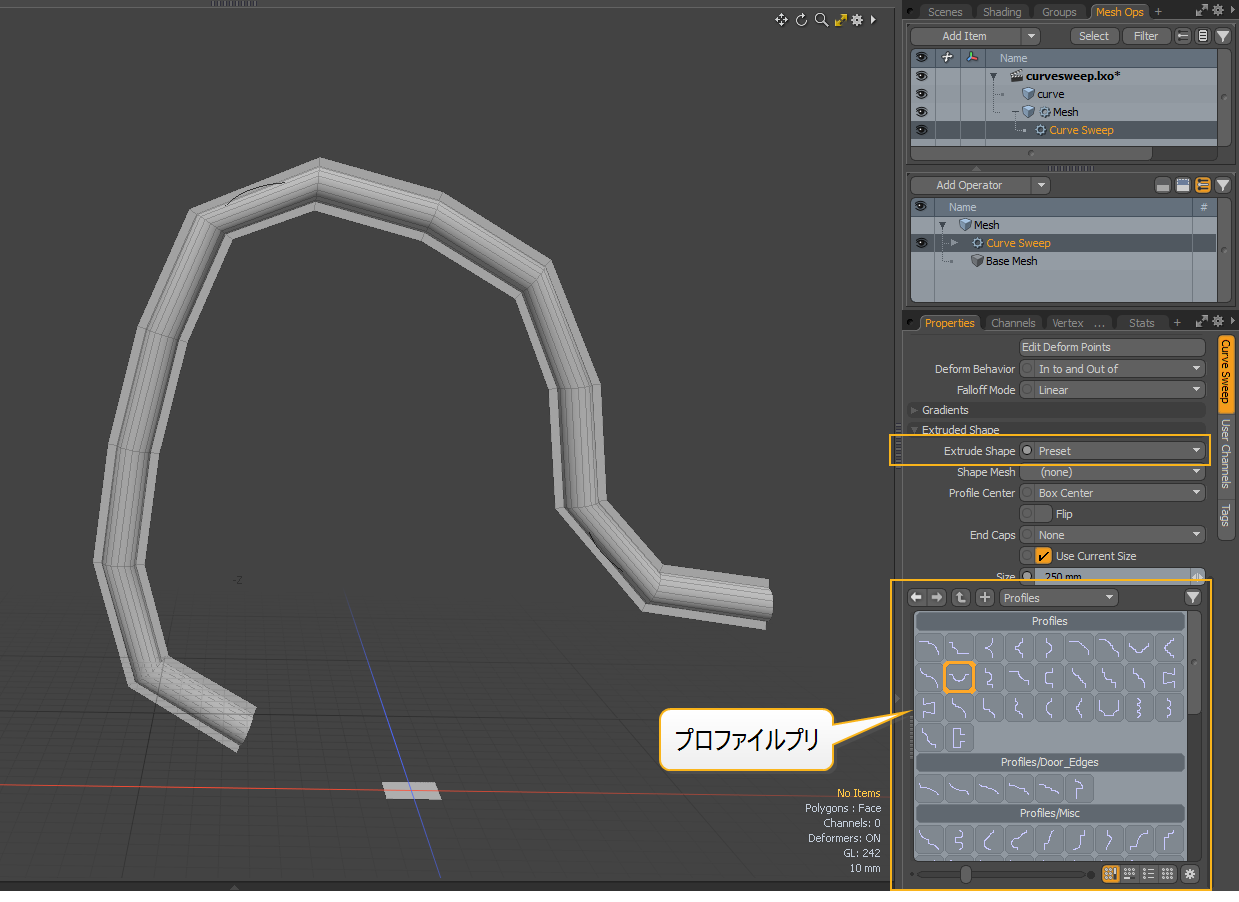Open the preset browser filter funnel

point(1192,597)
